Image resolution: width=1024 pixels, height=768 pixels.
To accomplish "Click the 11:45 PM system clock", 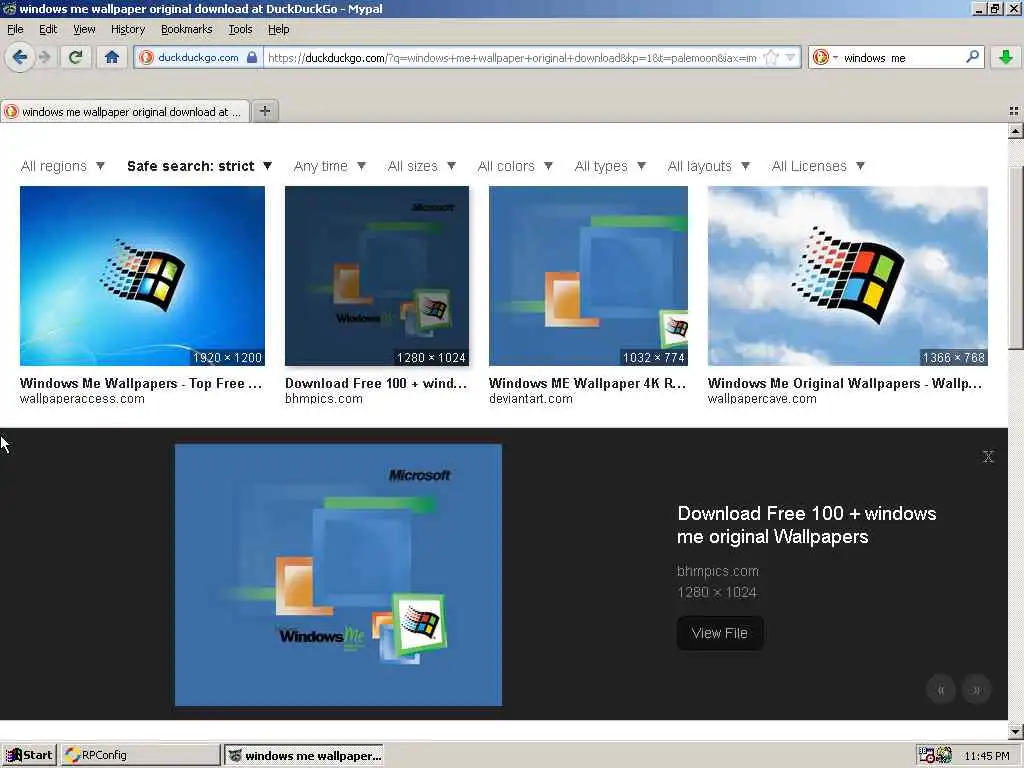I will pos(986,756).
